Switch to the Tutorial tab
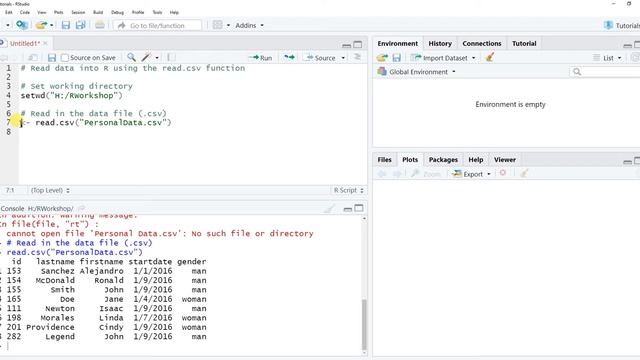 [524, 43]
